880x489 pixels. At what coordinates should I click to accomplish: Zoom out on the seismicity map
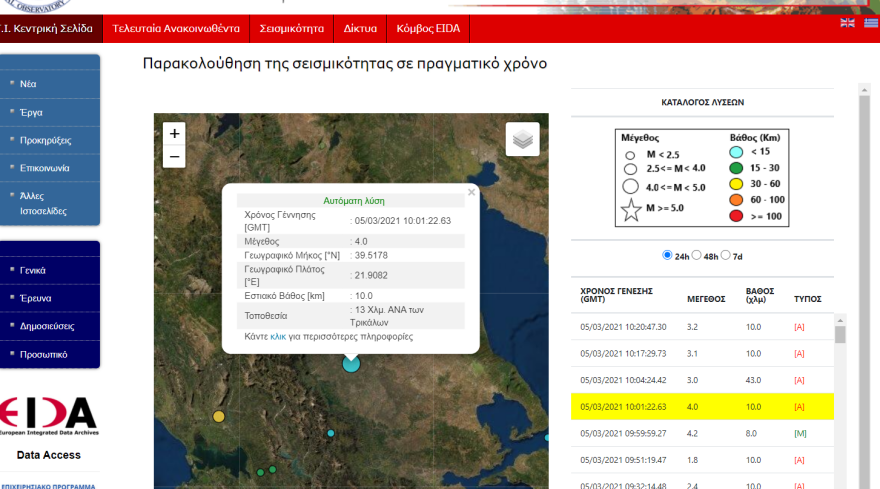click(175, 157)
